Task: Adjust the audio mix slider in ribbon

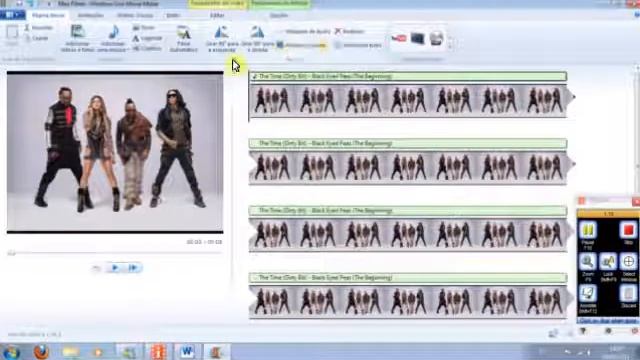Action: (x=305, y=45)
